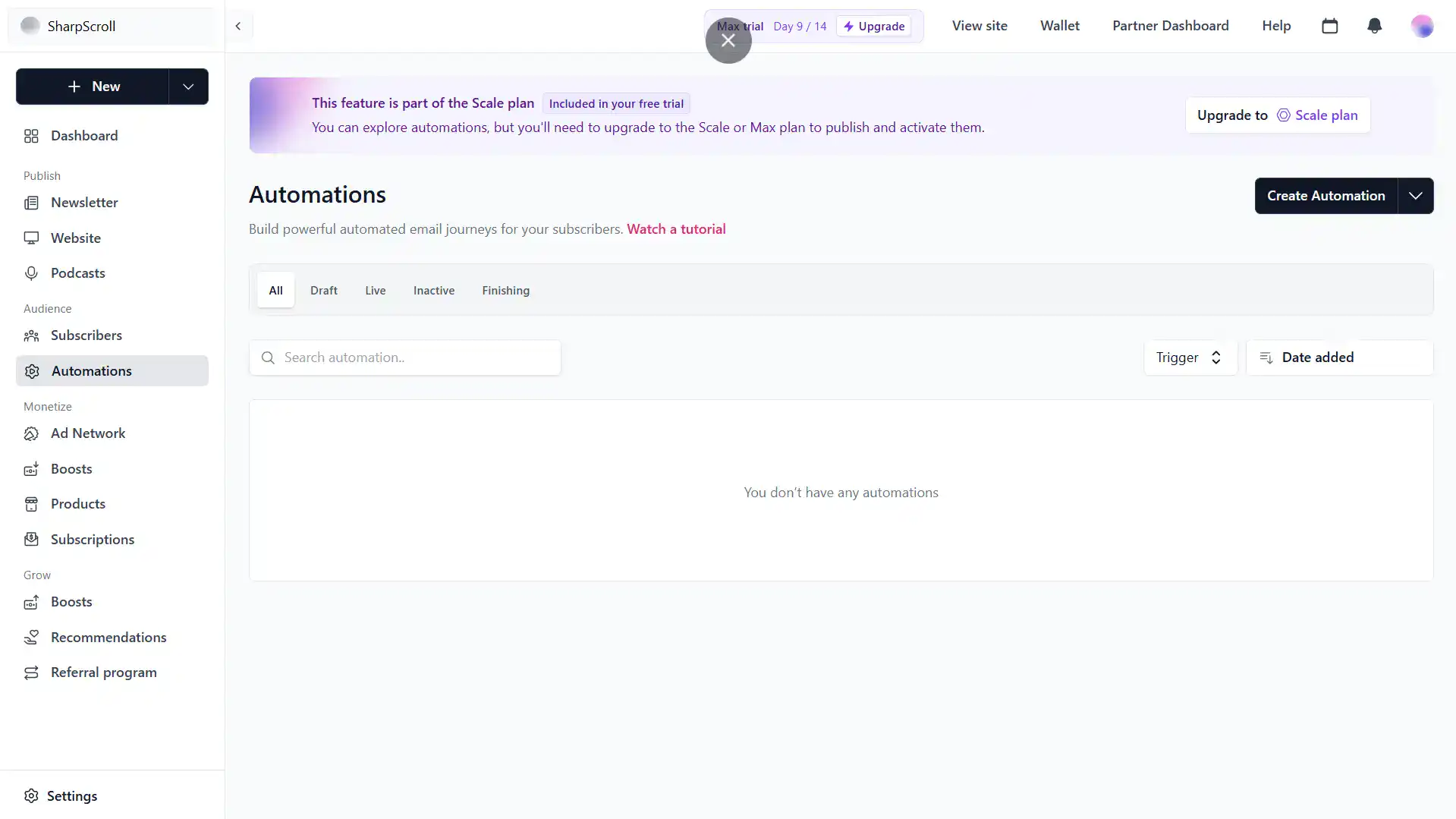Click the Create Automation button
1456x819 pixels.
point(1325,196)
